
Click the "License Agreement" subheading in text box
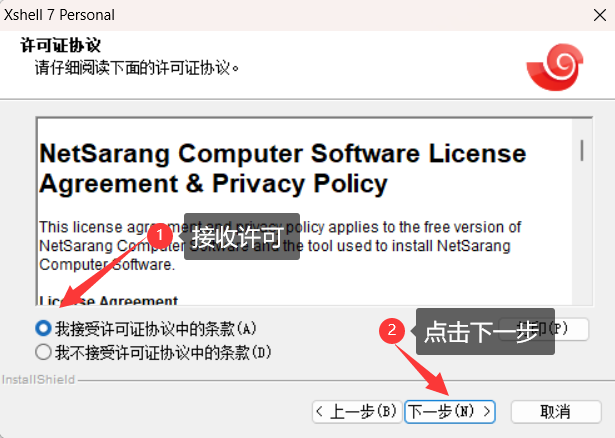[109, 301]
